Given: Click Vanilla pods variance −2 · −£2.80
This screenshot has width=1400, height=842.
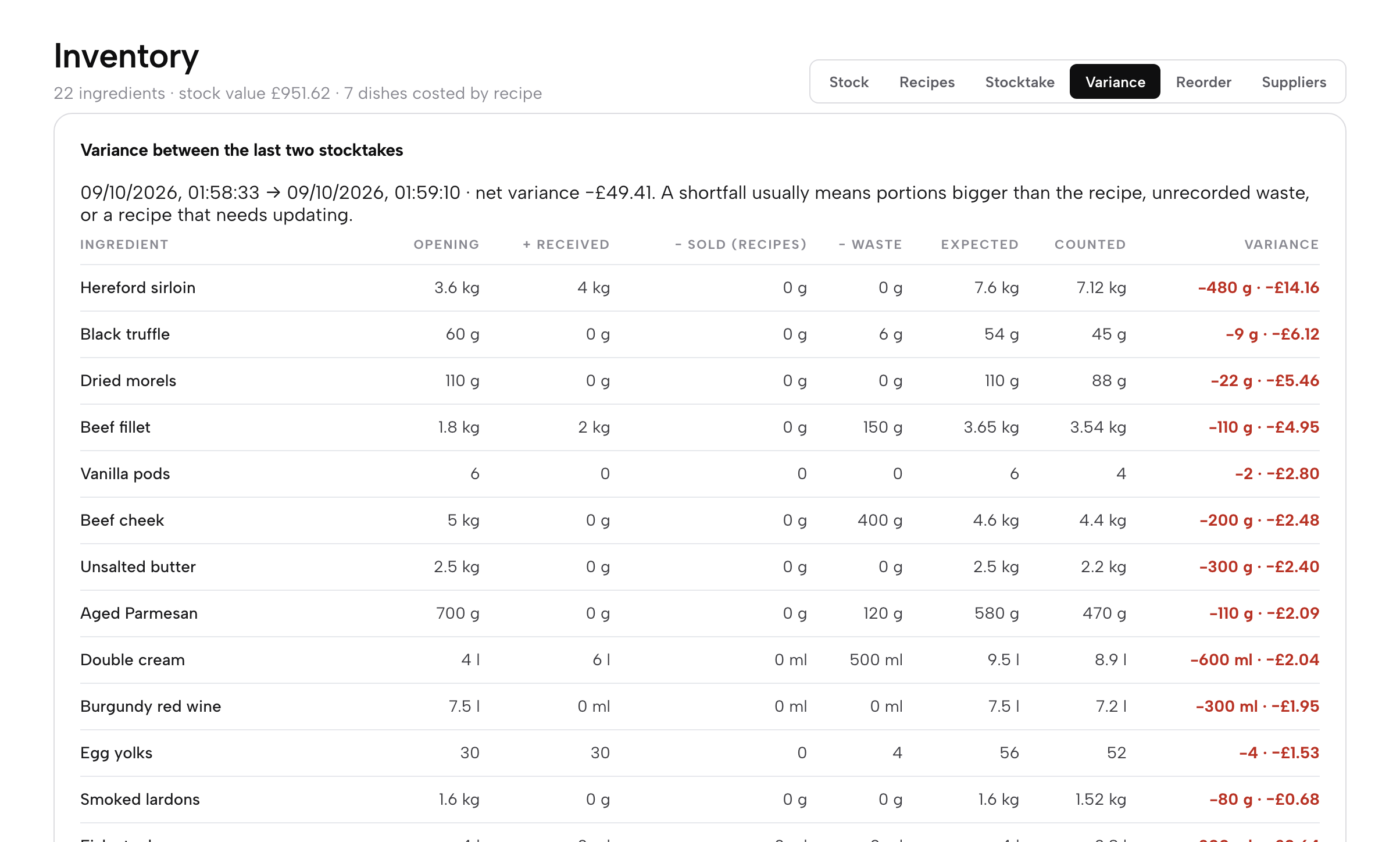Looking at the screenshot, I should [x=1277, y=474].
